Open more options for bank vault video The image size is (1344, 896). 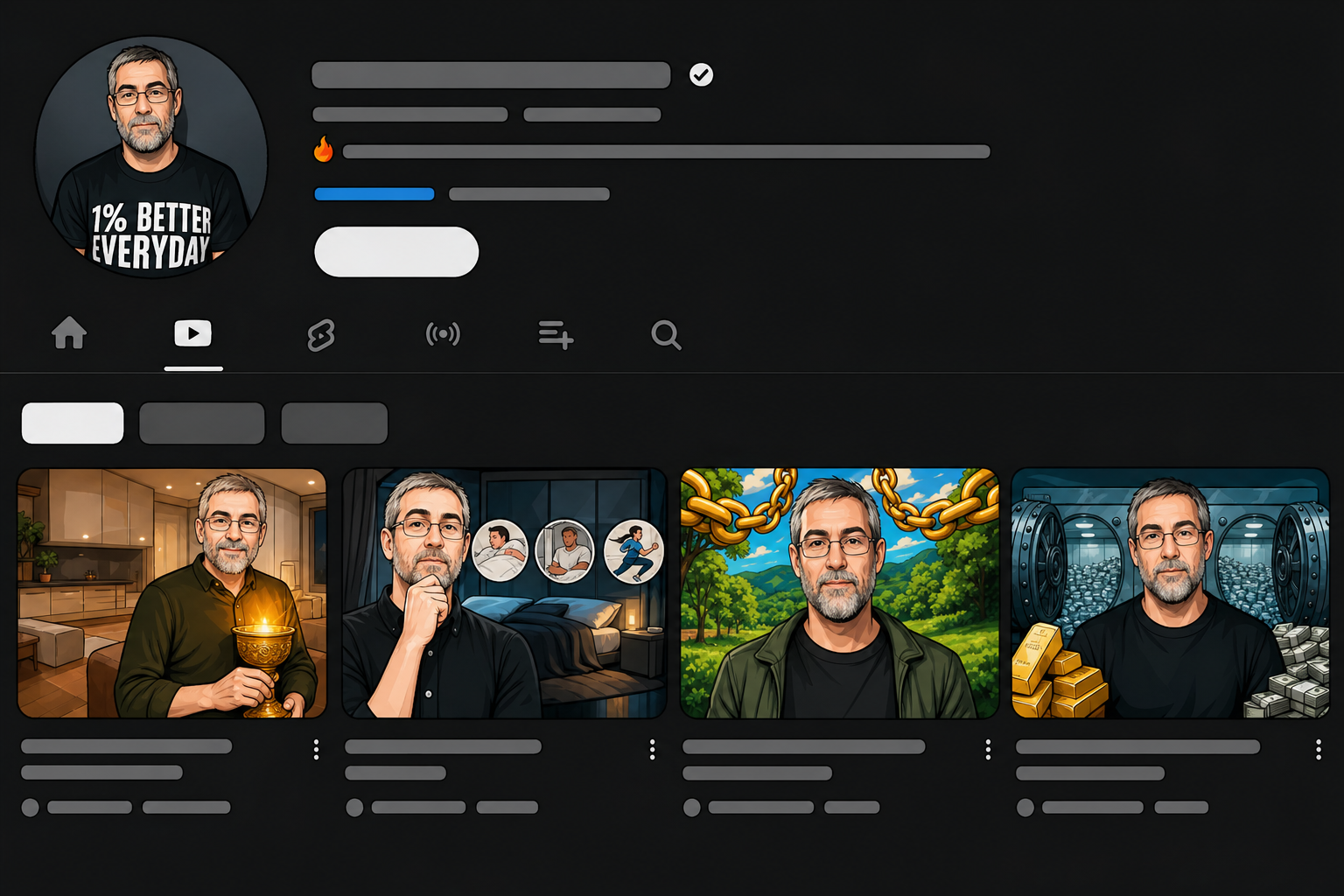coord(1319,749)
